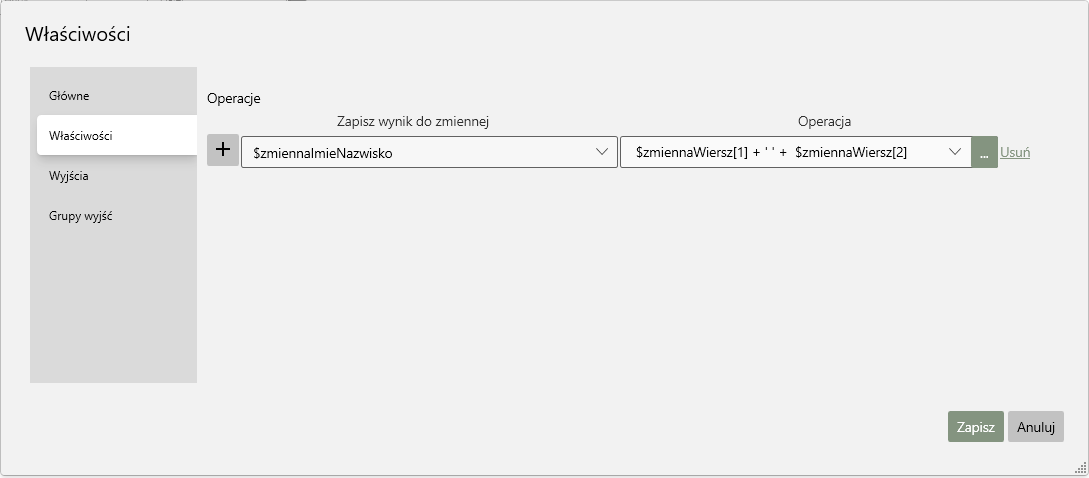
Task: Click the Usuń link to remove operation
Action: 1015,153
